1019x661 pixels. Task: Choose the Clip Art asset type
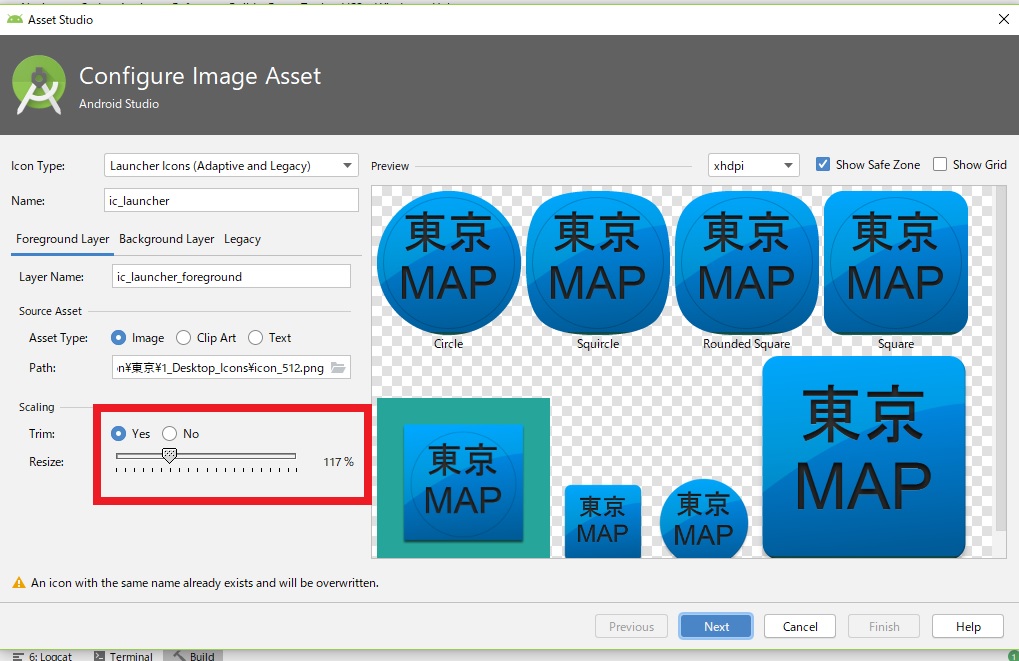184,338
